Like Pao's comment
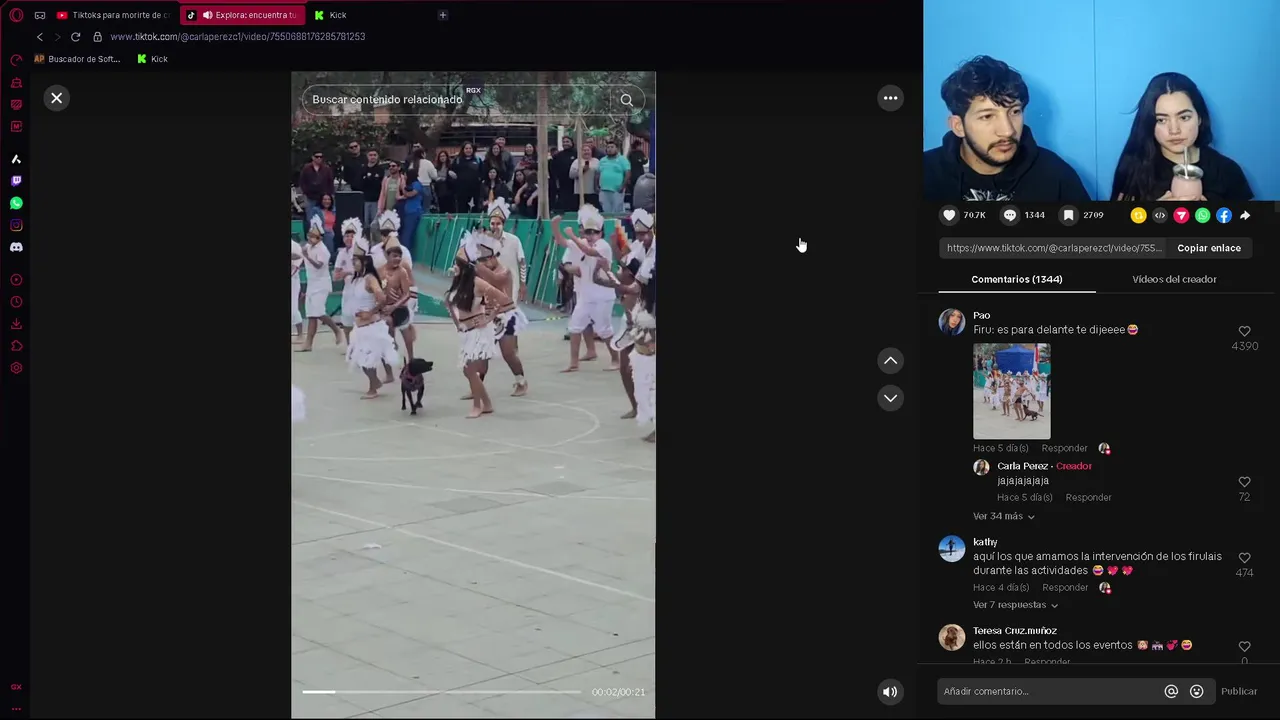This screenshot has height=720, width=1280. pos(1244,331)
